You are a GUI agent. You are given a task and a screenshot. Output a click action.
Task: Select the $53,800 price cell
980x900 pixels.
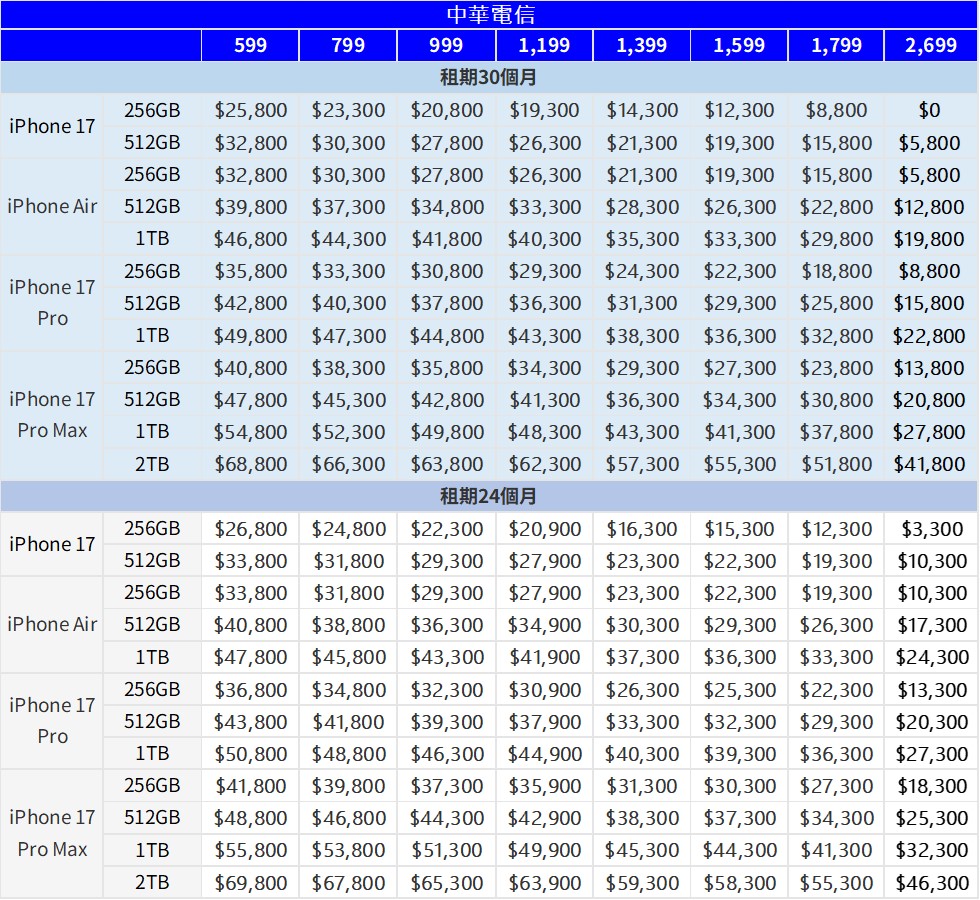(349, 850)
